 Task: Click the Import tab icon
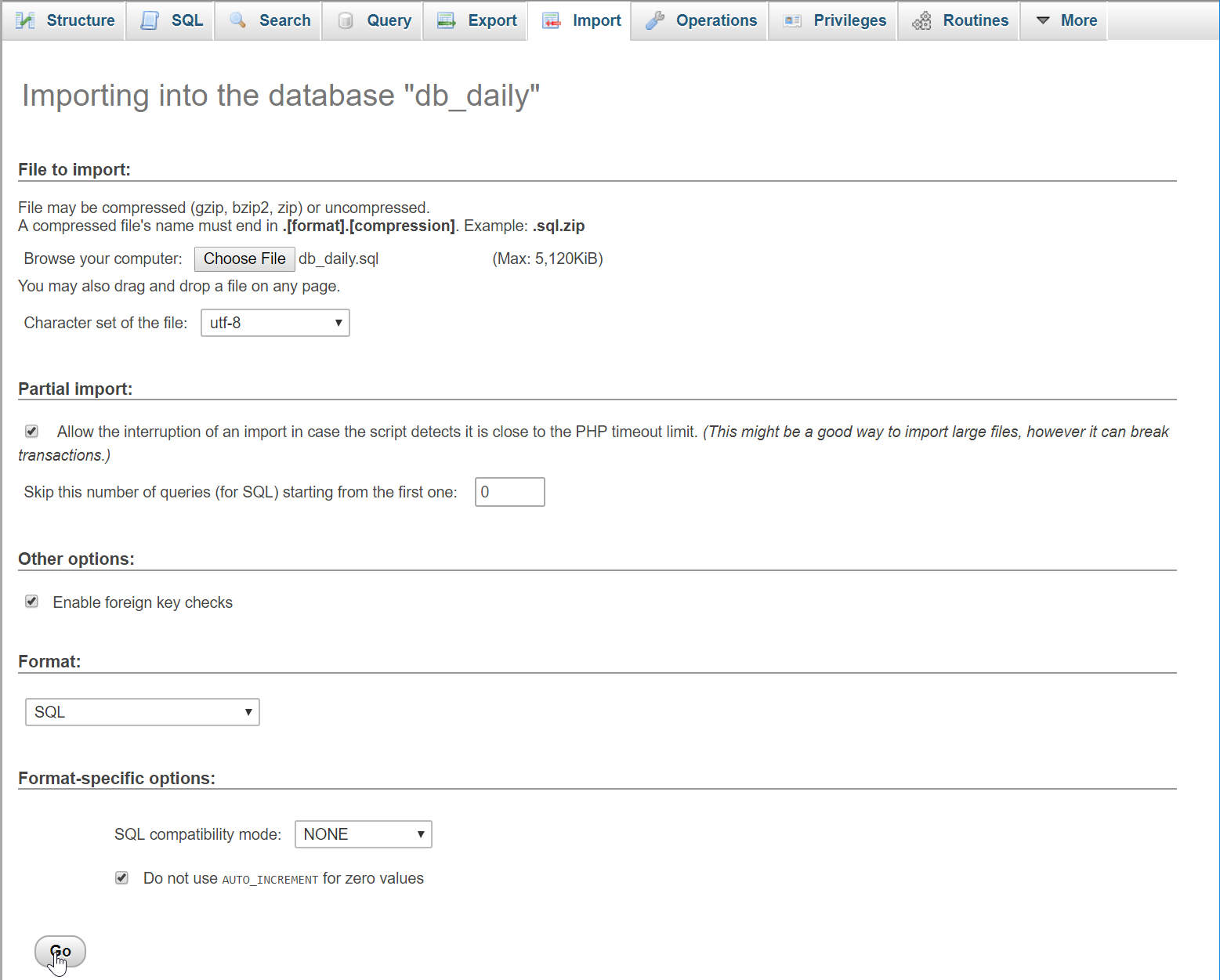click(552, 20)
